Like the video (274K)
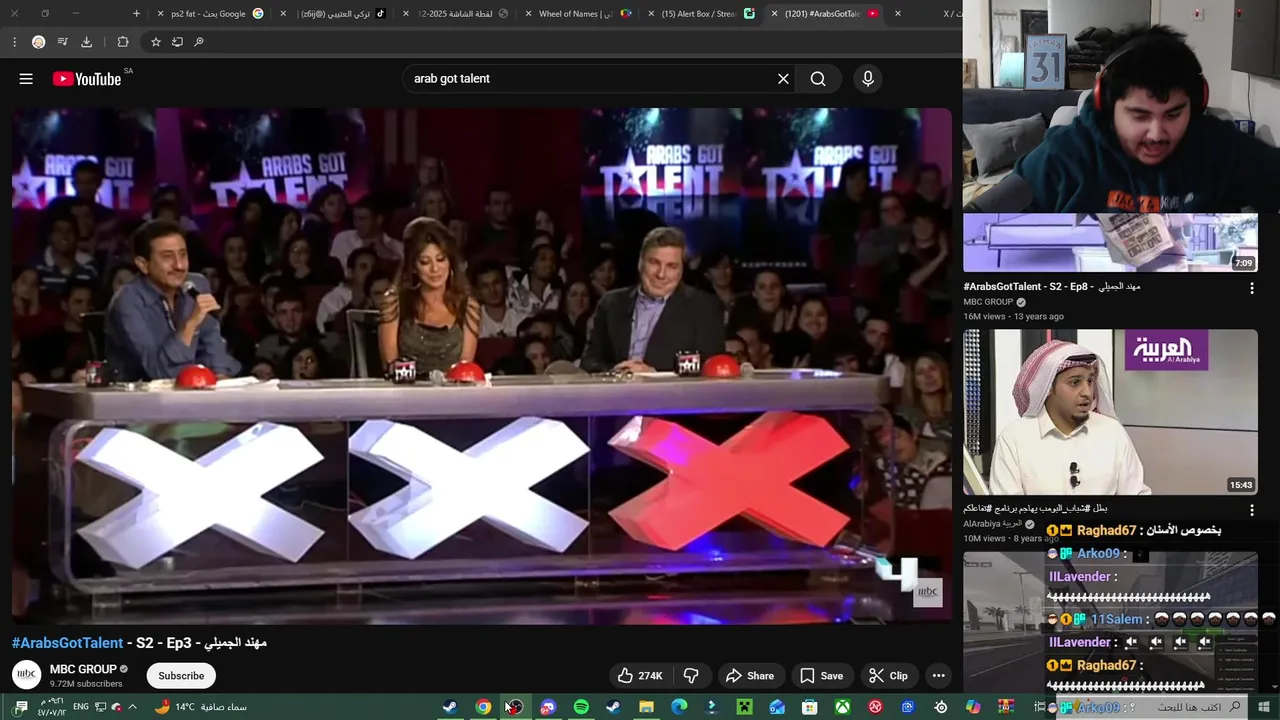The width and height of the screenshot is (1280, 720). (640, 676)
